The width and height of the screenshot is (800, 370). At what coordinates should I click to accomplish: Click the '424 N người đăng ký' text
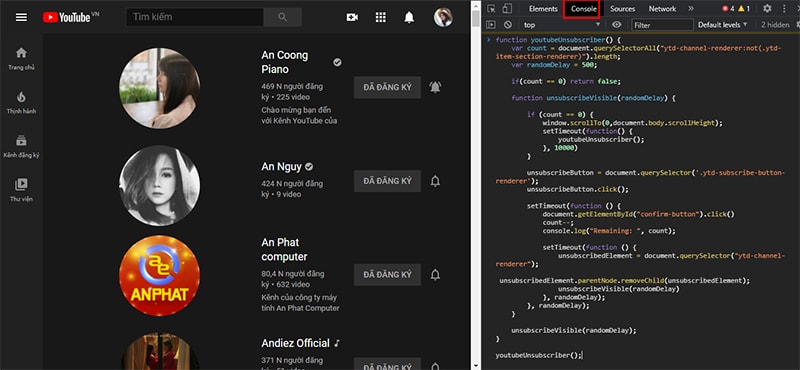coord(292,188)
